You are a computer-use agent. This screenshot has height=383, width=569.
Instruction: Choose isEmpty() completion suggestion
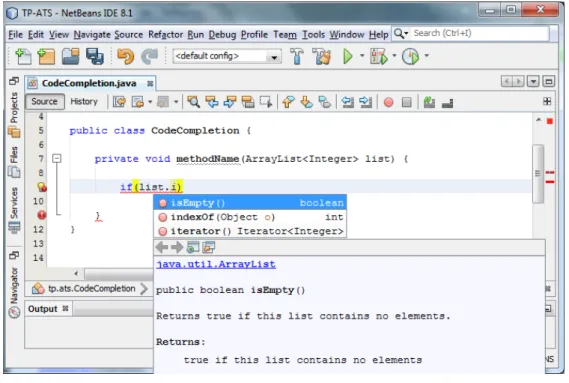tap(250, 203)
